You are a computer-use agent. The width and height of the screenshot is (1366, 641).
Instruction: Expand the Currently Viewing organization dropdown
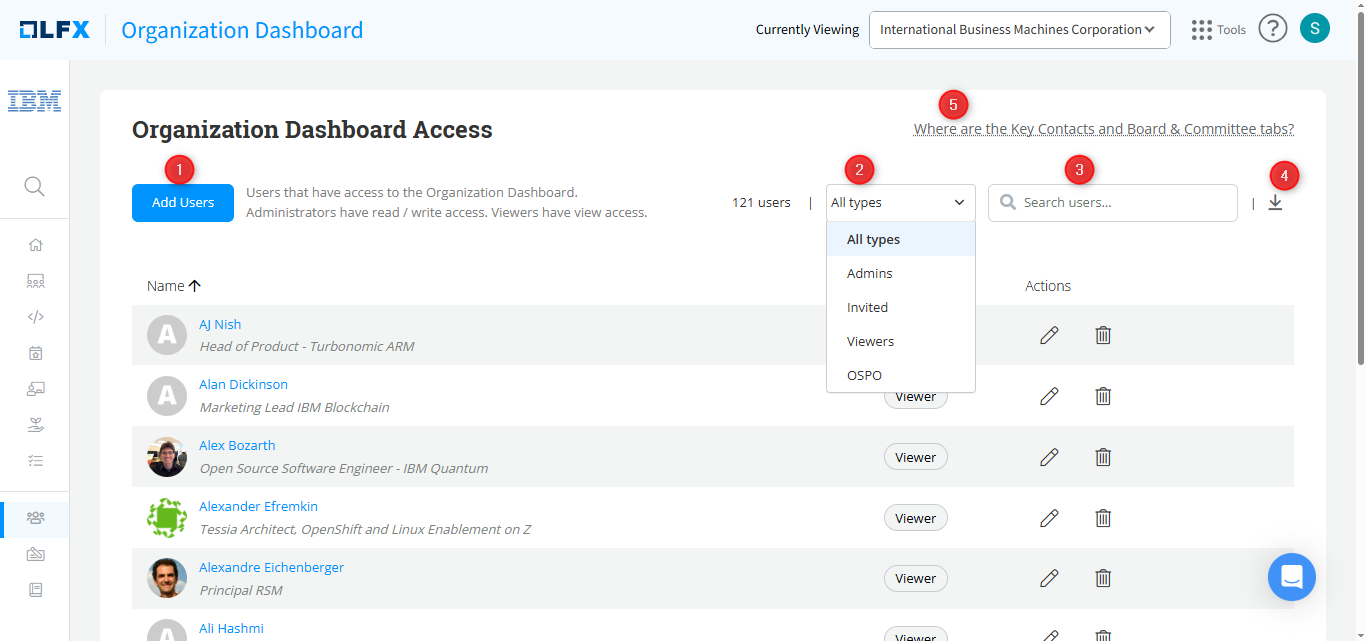click(1019, 30)
